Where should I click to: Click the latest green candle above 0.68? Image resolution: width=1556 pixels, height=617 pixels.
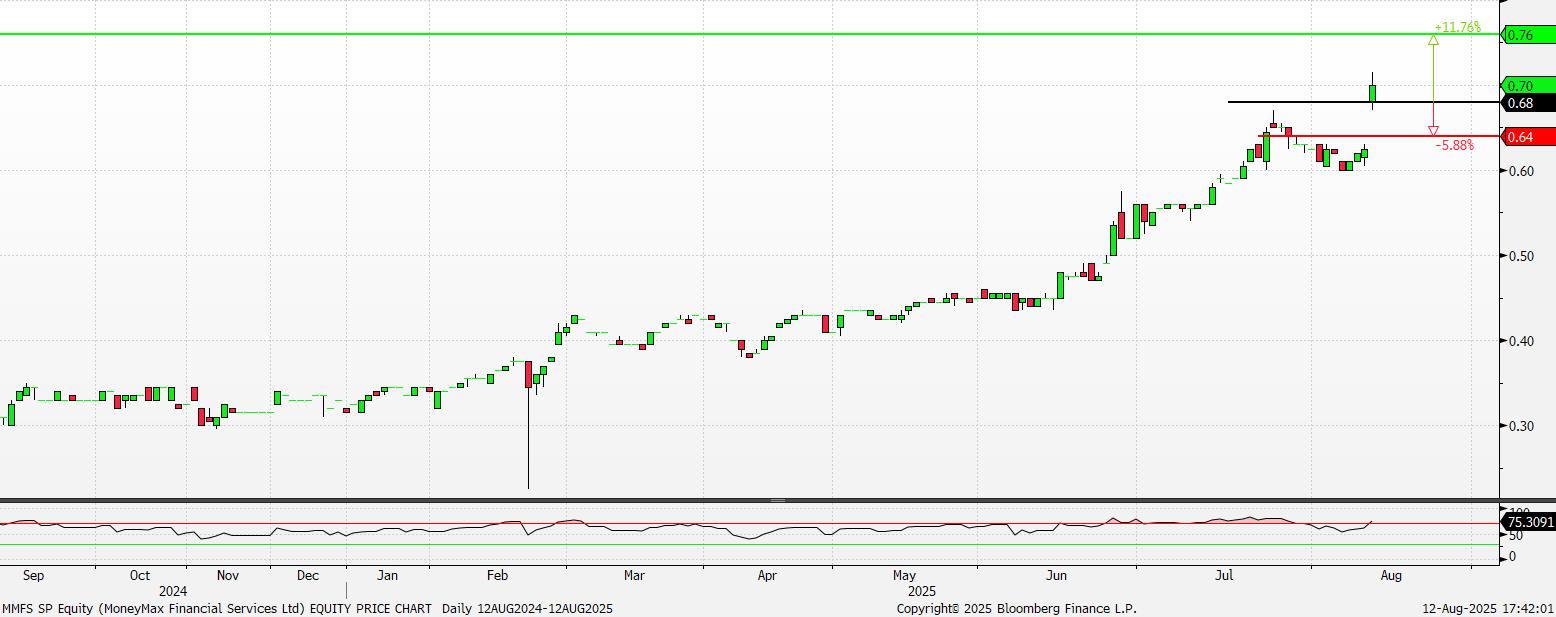click(1373, 93)
